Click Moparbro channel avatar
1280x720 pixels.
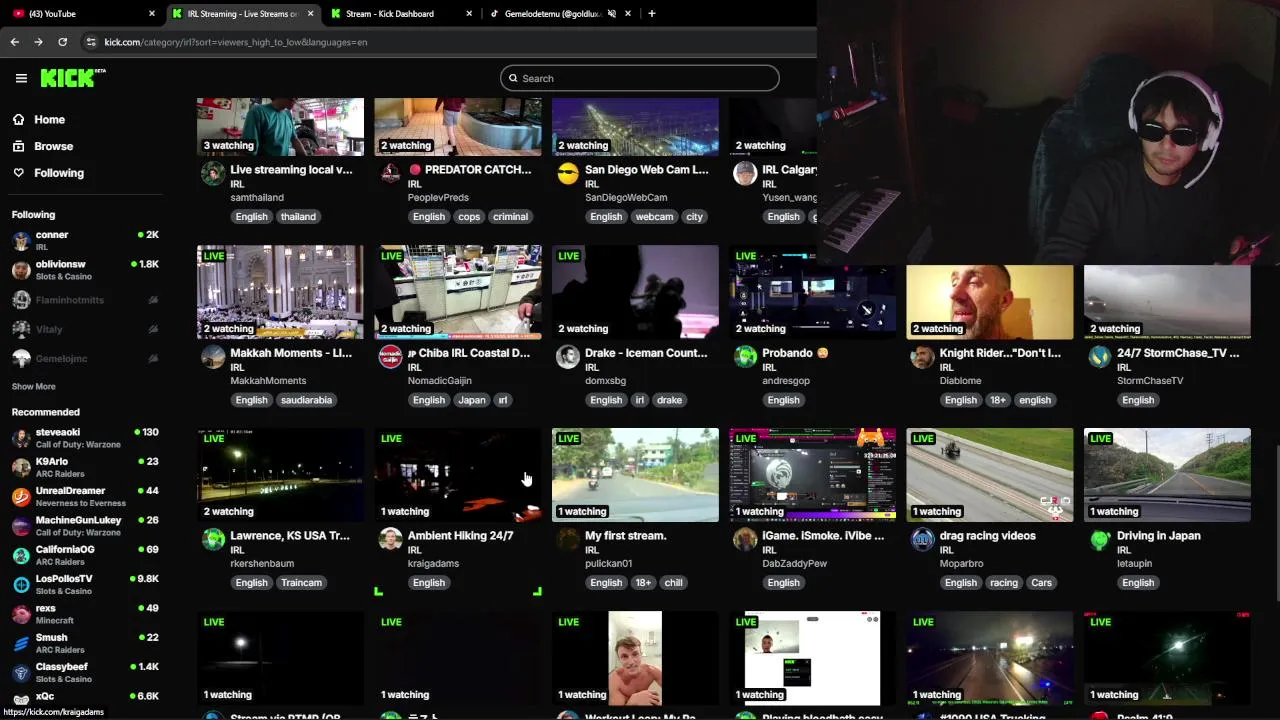click(922, 540)
